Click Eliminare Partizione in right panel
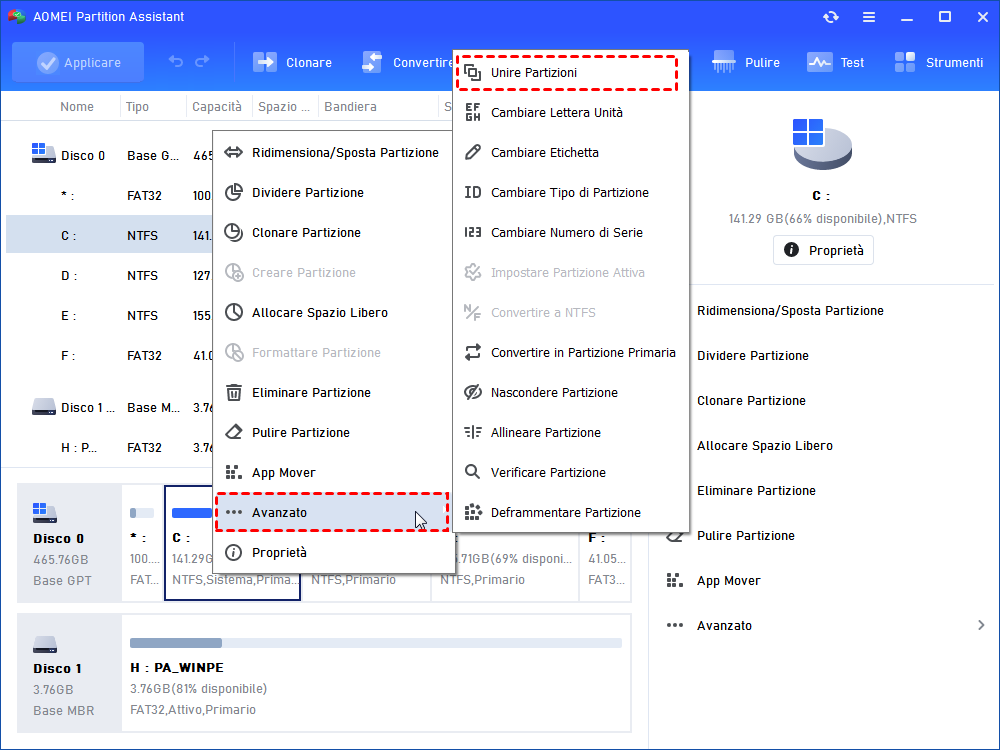1000x750 pixels. pos(756,491)
